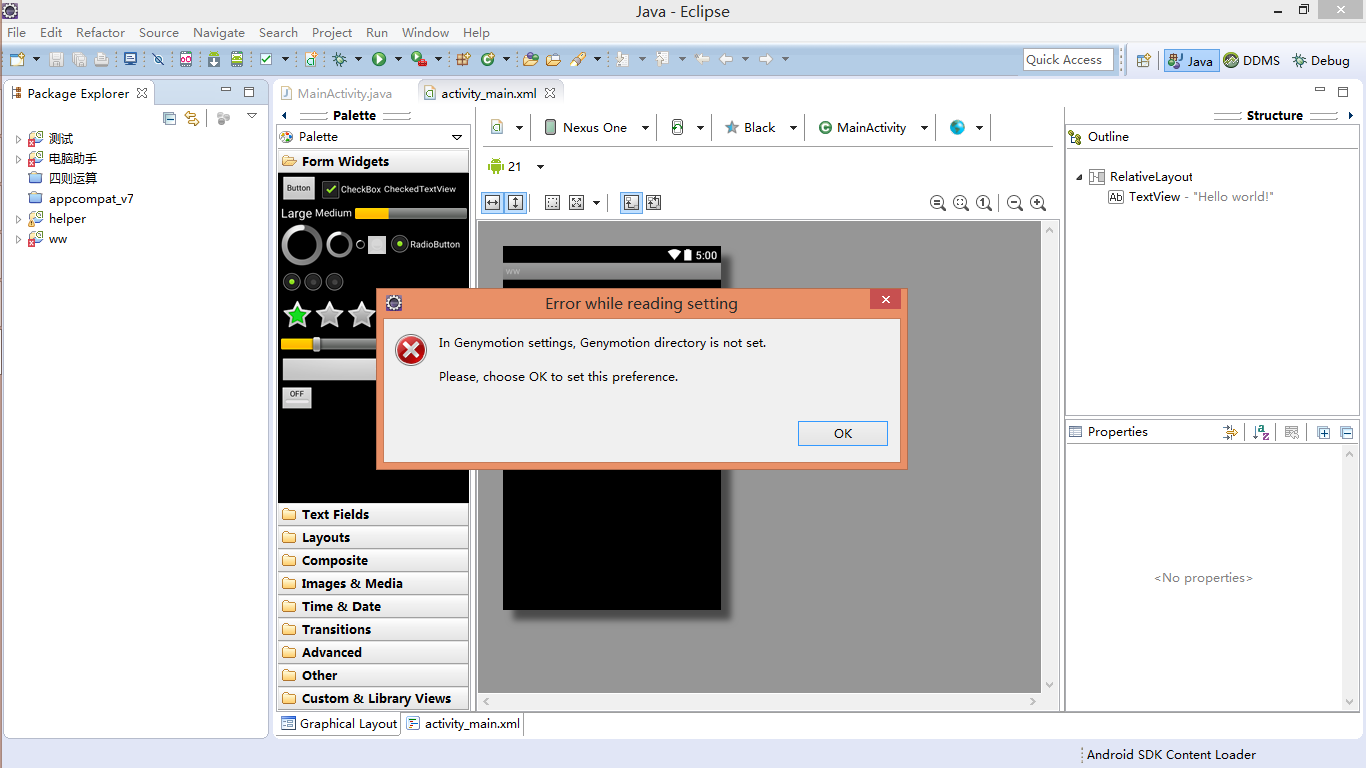Open the Black theme dropdown
The image size is (1366, 768).
(x=760, y=127)
